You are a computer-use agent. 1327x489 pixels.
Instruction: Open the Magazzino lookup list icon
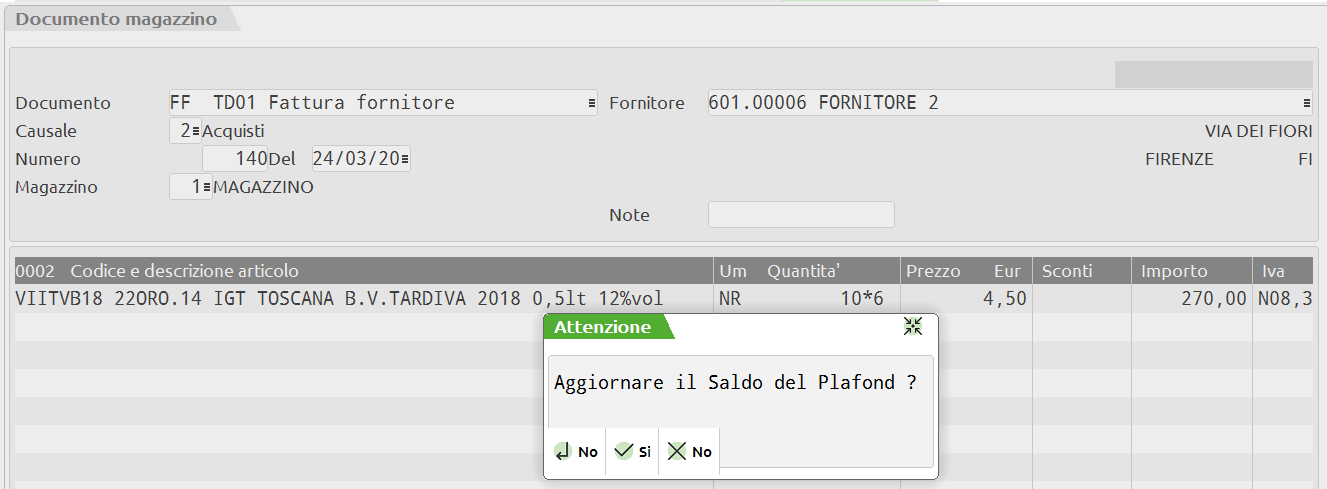[x=206, y=187]
